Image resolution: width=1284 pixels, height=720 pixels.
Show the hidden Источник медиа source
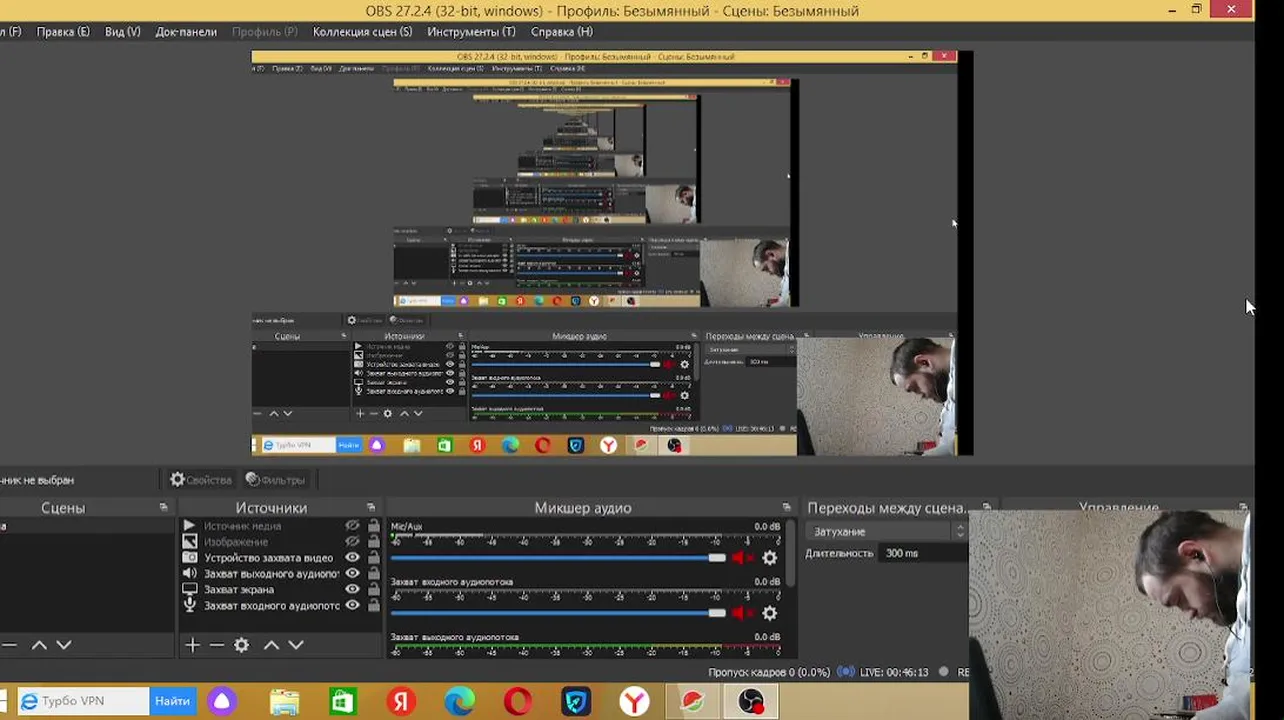pyautogui.click(x=352, y=526)
